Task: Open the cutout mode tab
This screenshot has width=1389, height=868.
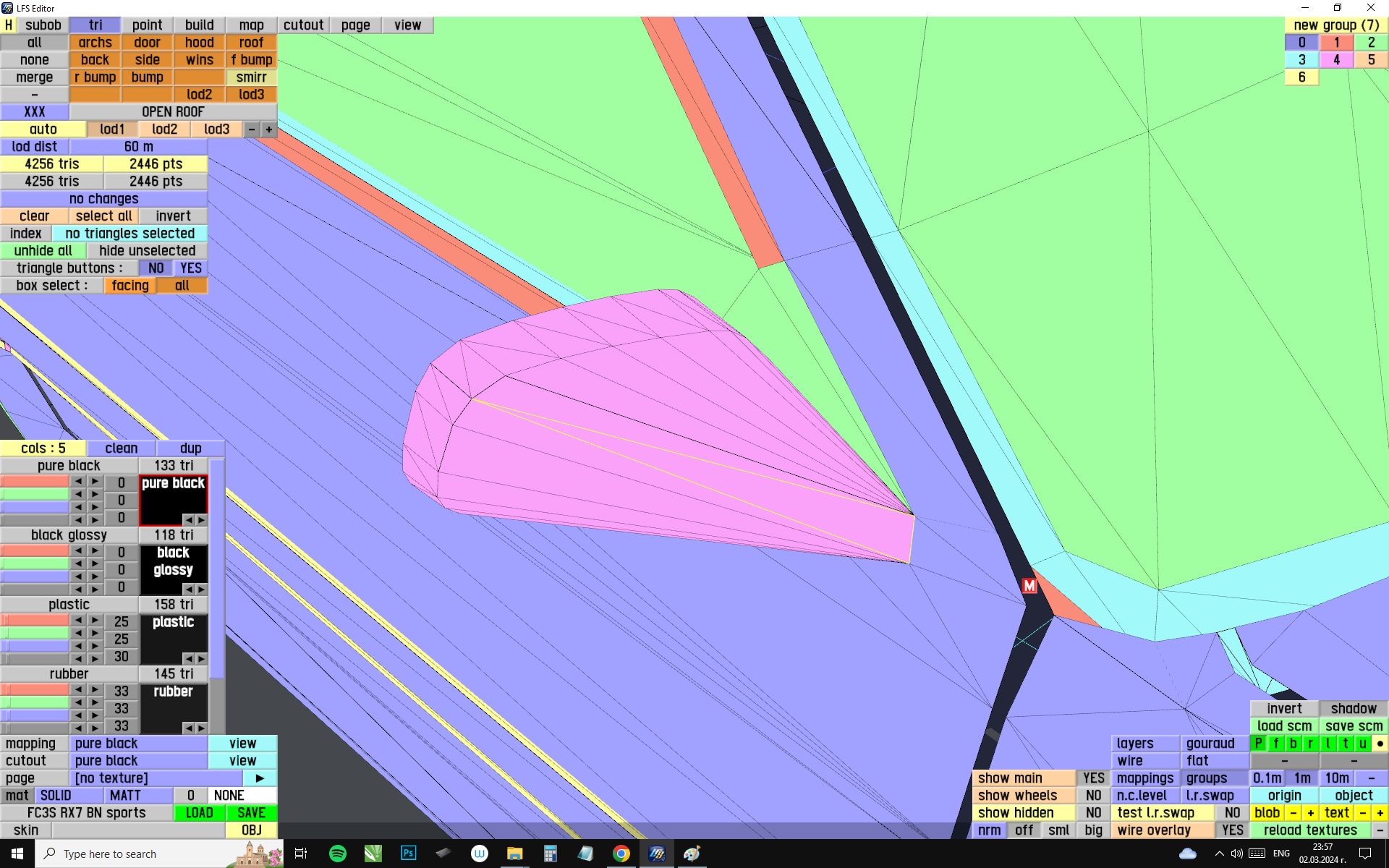Action: click(x=303, y=25)
